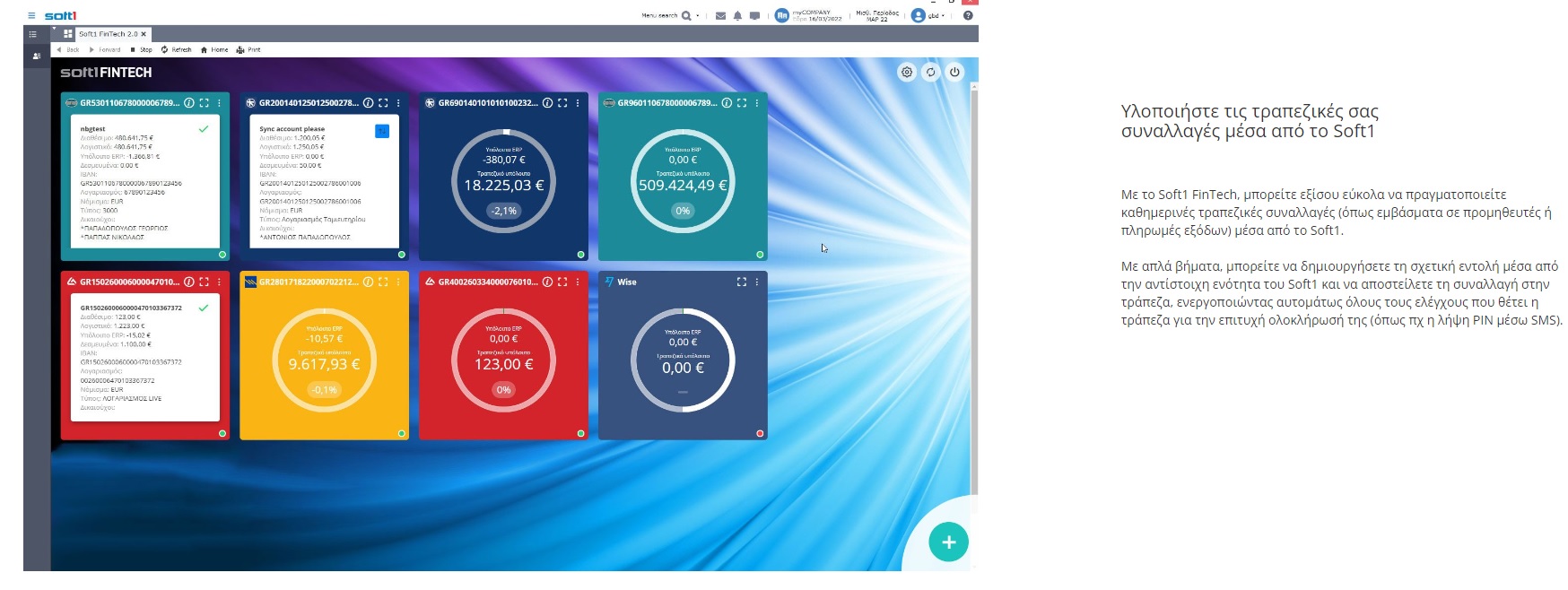Click the Stop toolbar button
This screenshot has height=590, width=1568.
point(142,50)
